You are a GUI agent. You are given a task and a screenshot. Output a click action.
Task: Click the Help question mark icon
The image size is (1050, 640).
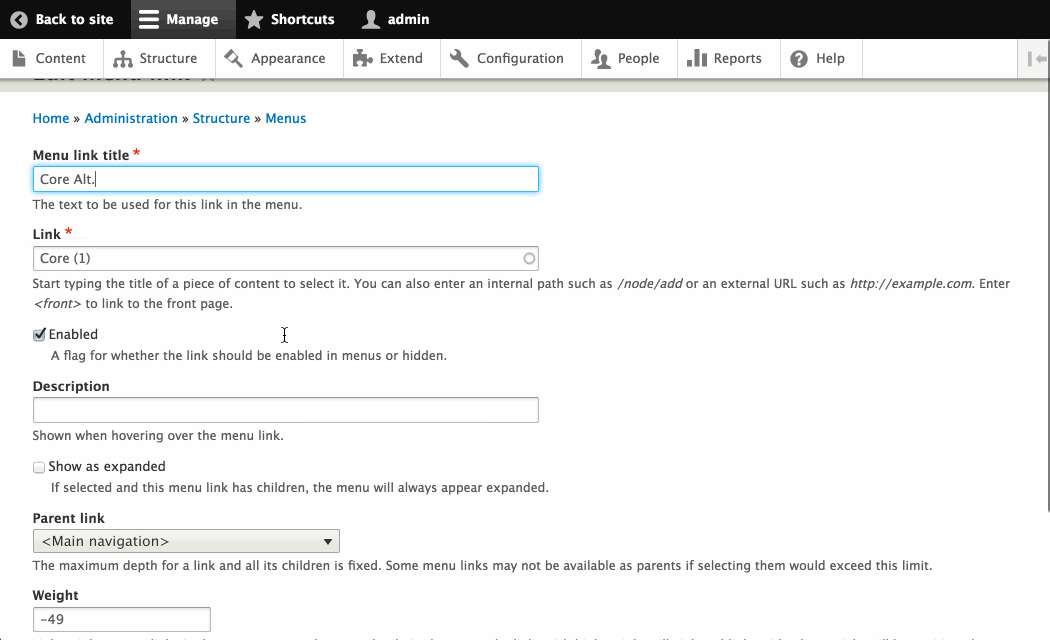tap(799, 59)
